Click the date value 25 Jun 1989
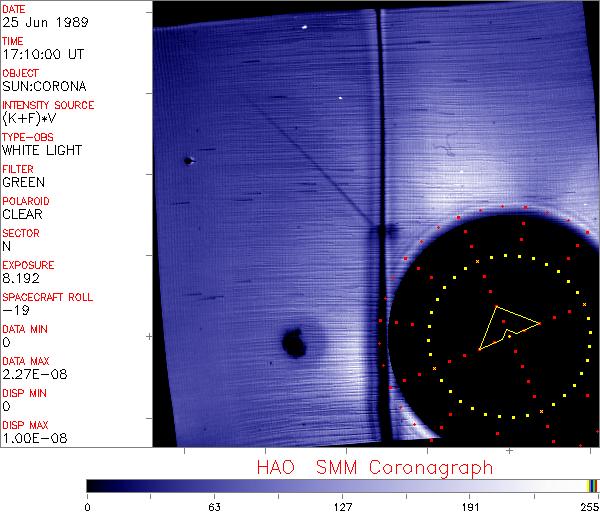The image size is (600, 512). [x=38, y=22]
